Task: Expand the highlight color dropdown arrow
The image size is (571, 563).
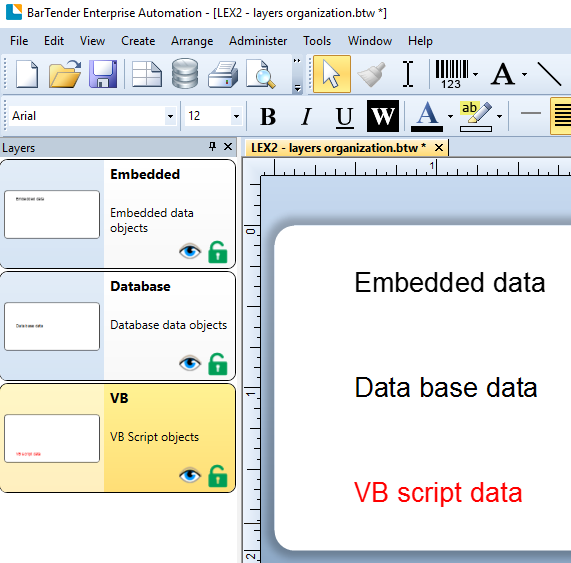Action: 500,117
